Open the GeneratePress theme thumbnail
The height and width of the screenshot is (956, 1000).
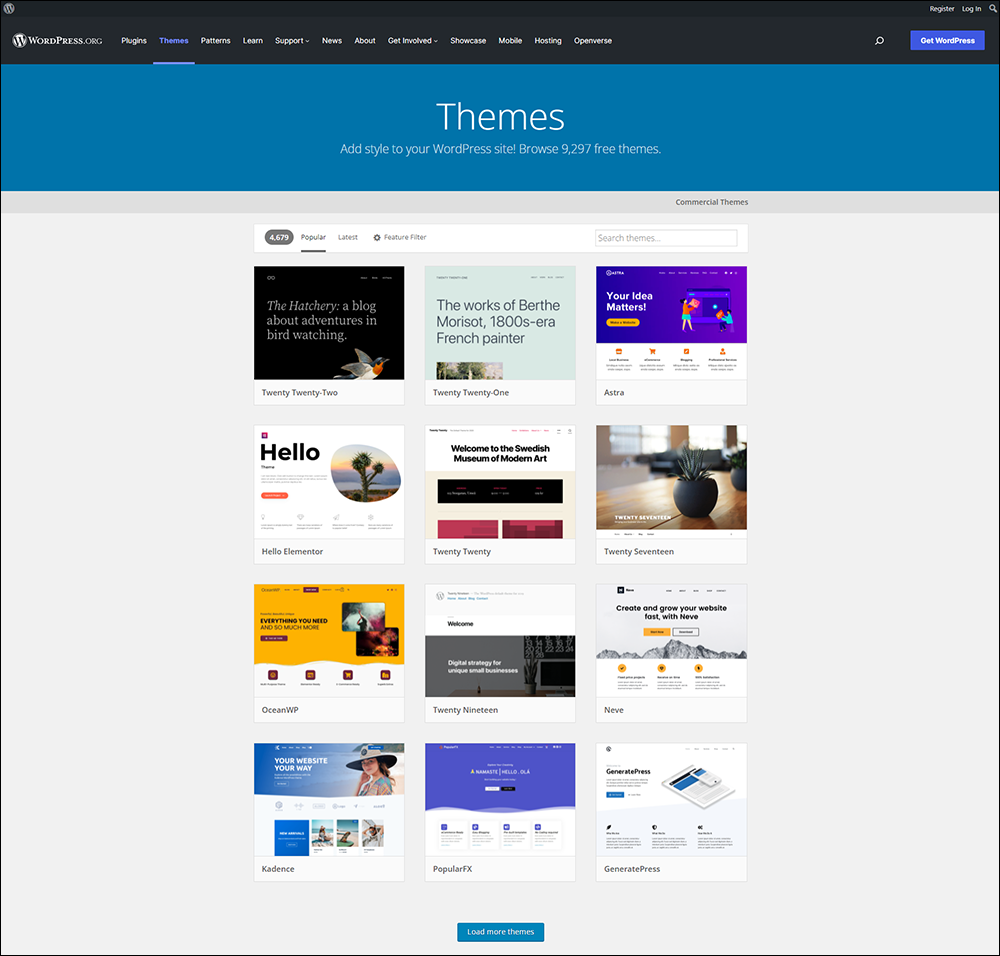click(672, 799)
